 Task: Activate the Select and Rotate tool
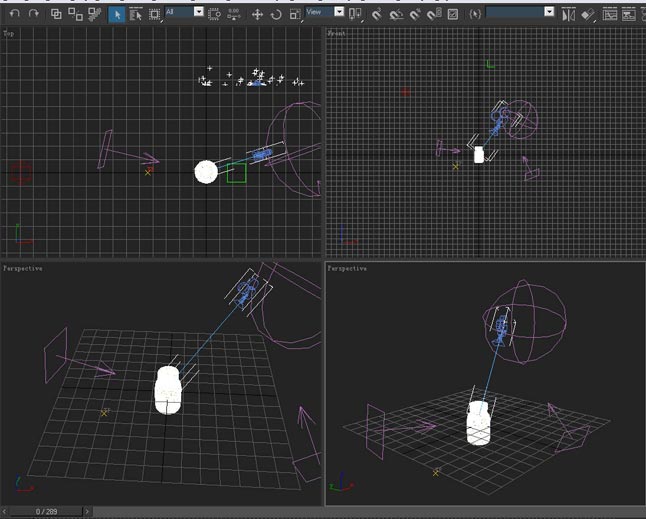pos(276,15)
